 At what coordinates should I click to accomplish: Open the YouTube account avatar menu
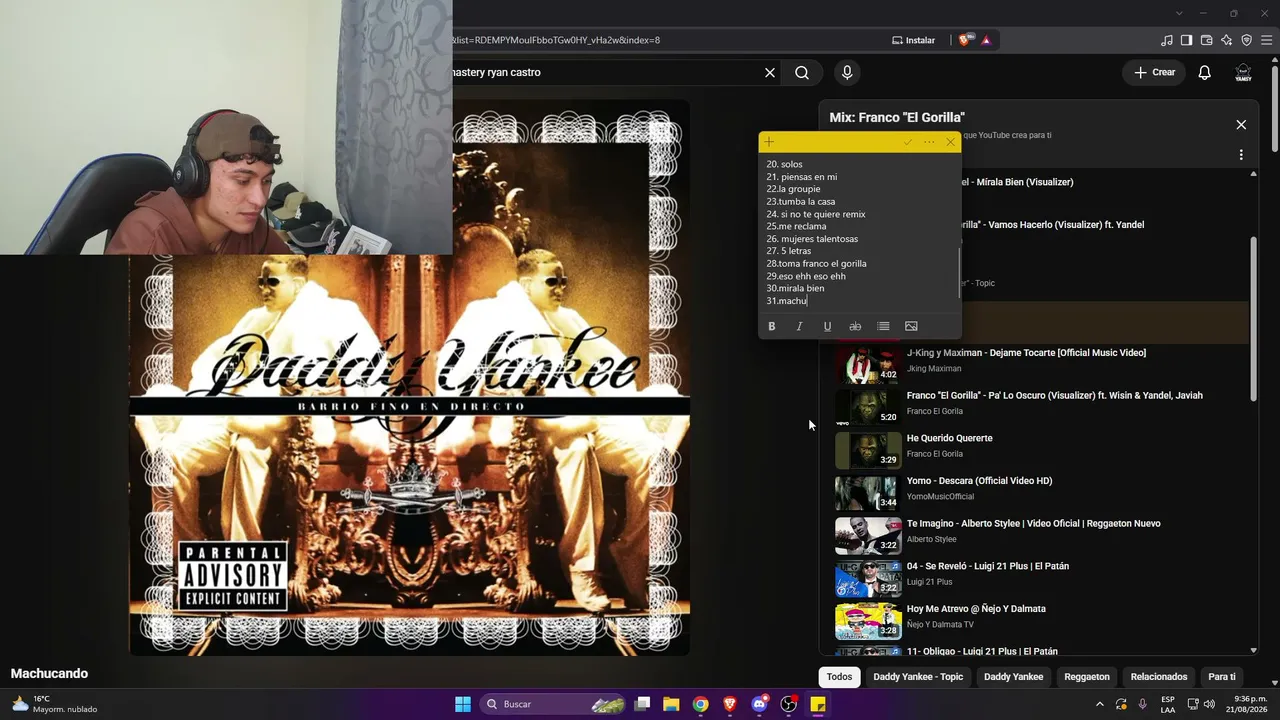tap(1243, 72)
